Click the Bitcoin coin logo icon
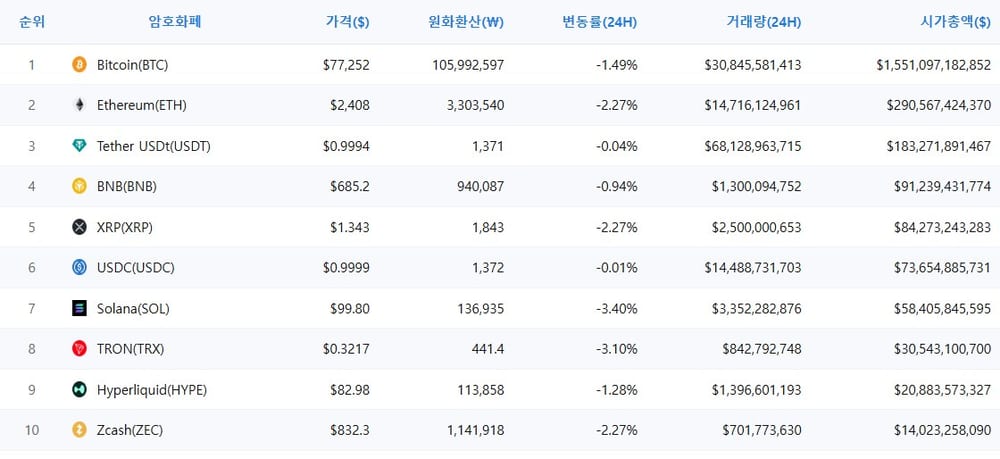 coord(79,64)
